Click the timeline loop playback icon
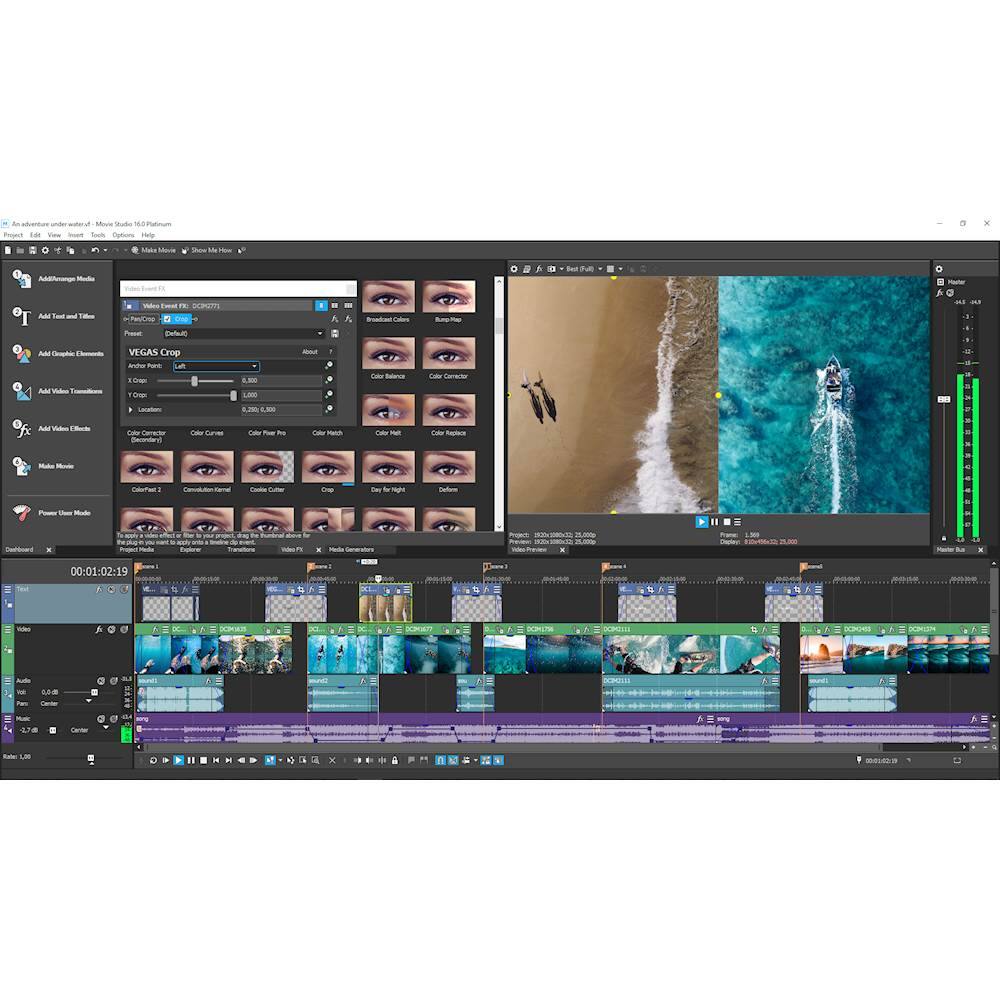This screenshot has width=1000, height=1000. point(153,761)
